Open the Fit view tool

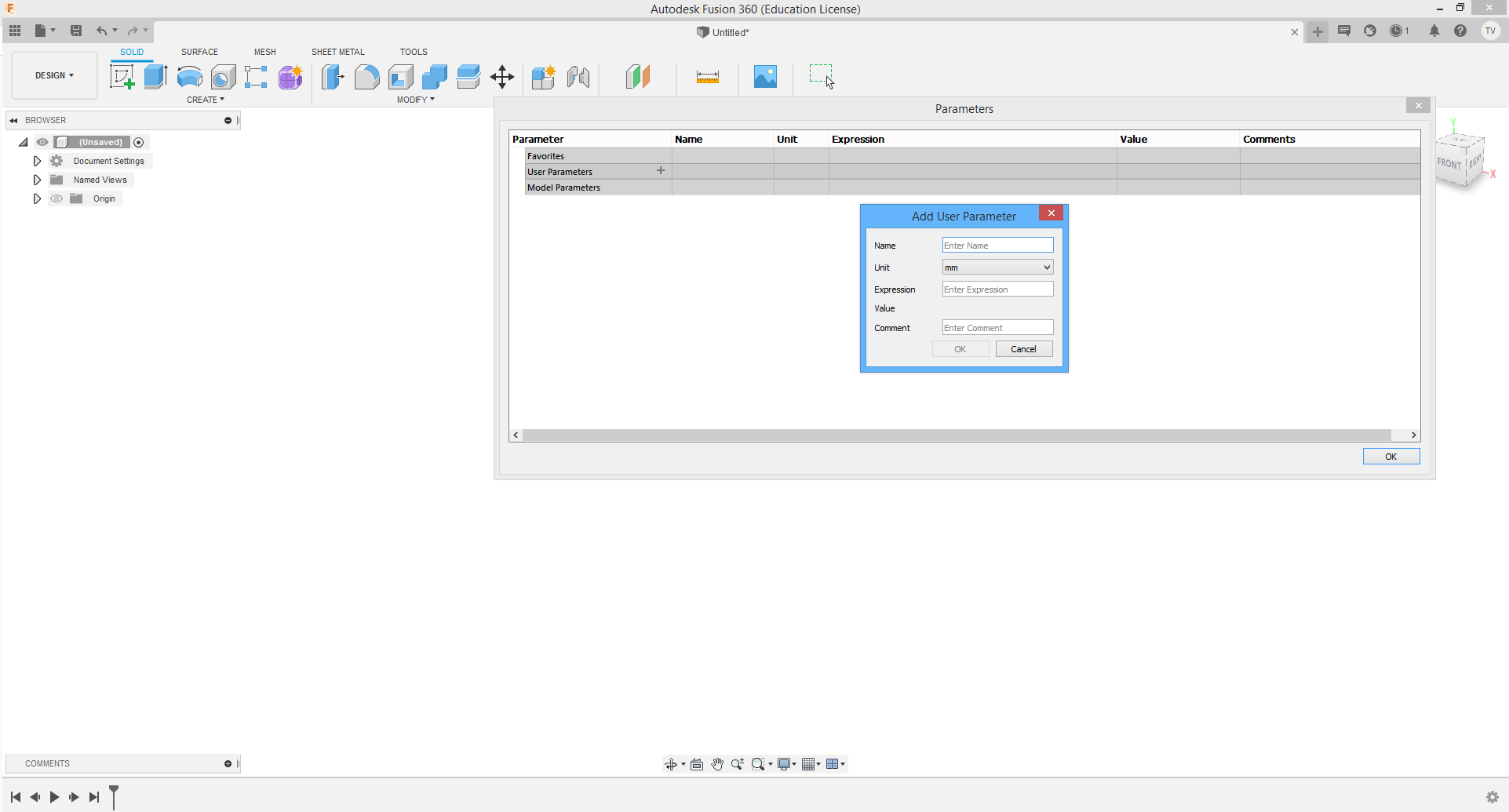point(758,764)
